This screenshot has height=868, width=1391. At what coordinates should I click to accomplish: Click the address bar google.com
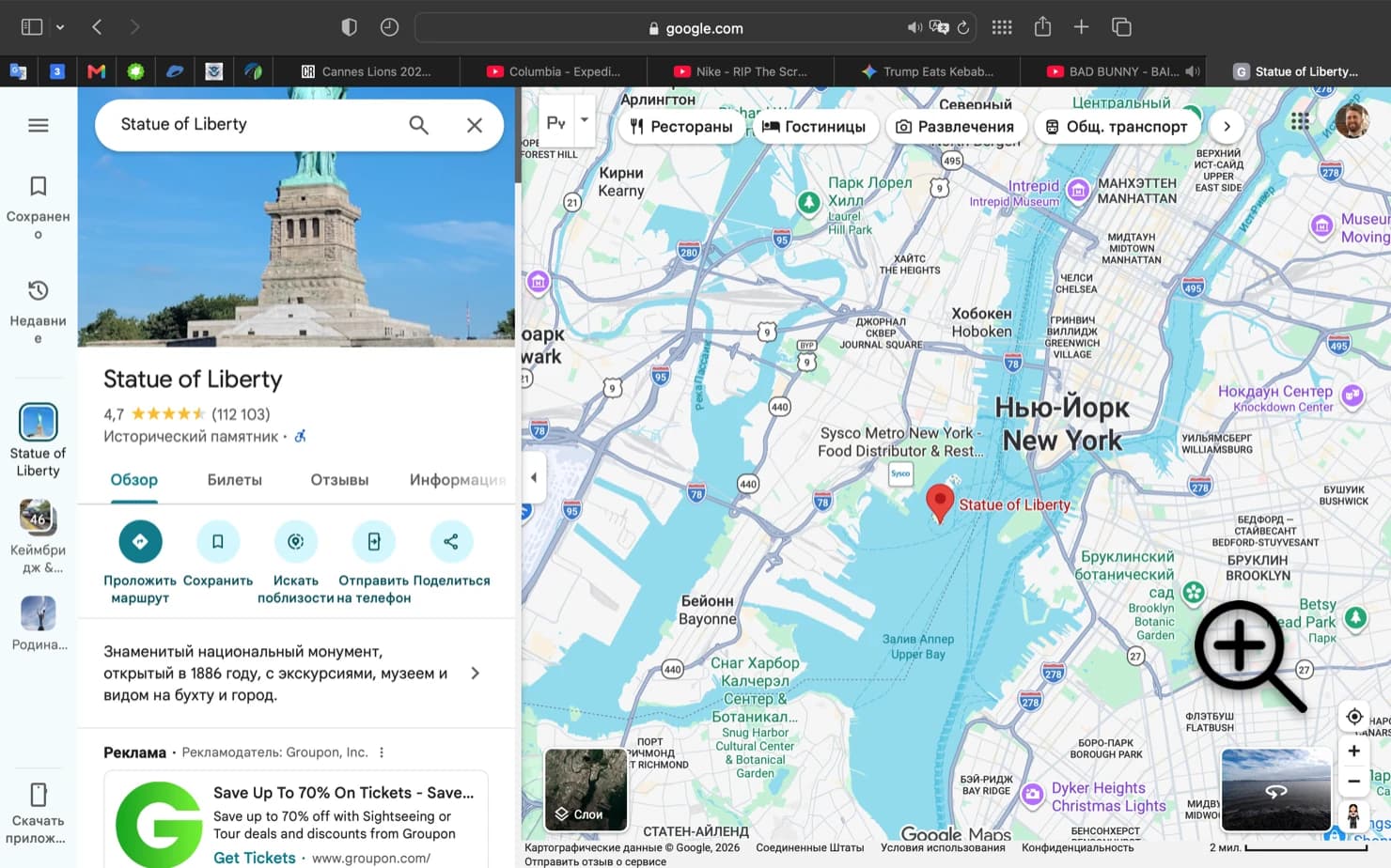(695, 28)
